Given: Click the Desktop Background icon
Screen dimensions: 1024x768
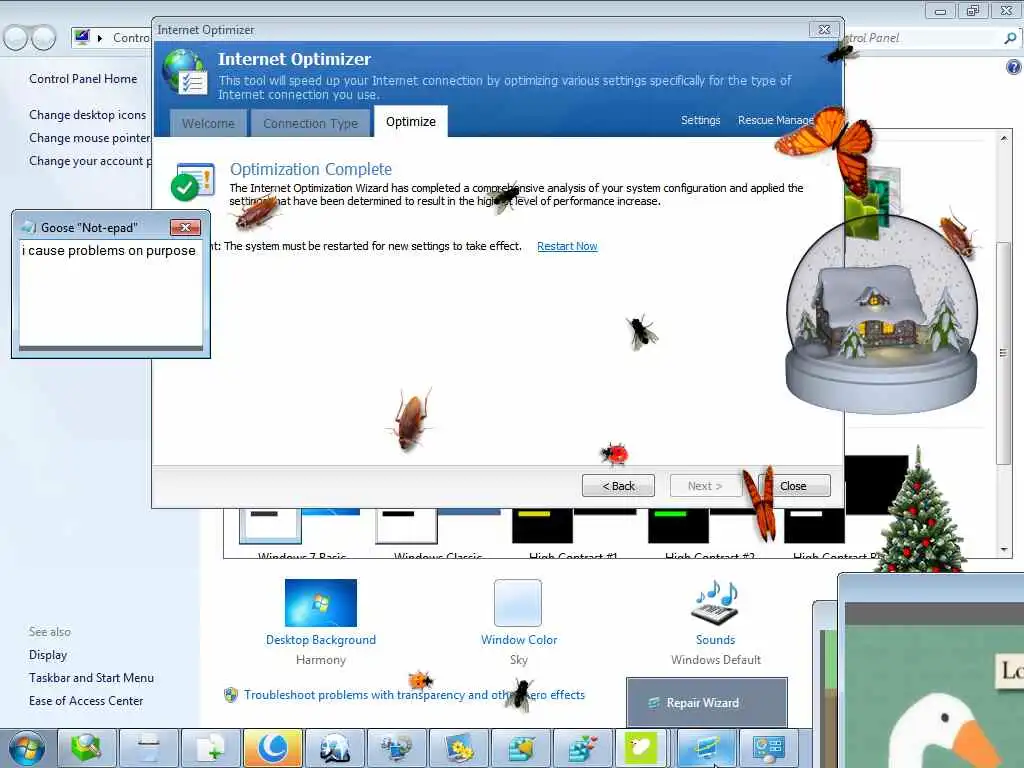Looking at the screenshot, I should pyautogui.click(x=321, y=603).
